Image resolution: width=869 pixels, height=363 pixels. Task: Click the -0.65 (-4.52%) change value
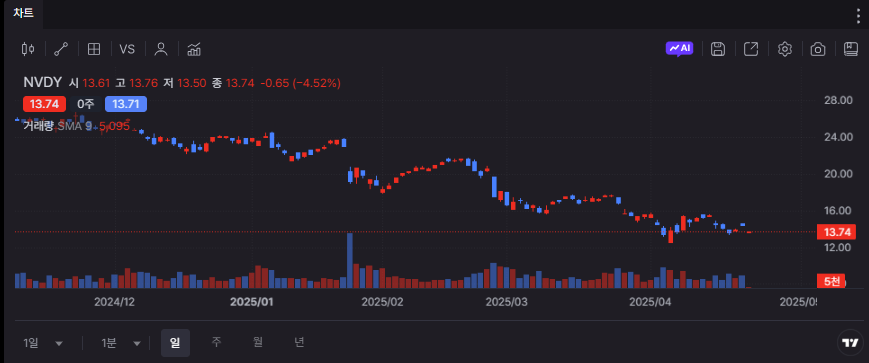[300, 83]
